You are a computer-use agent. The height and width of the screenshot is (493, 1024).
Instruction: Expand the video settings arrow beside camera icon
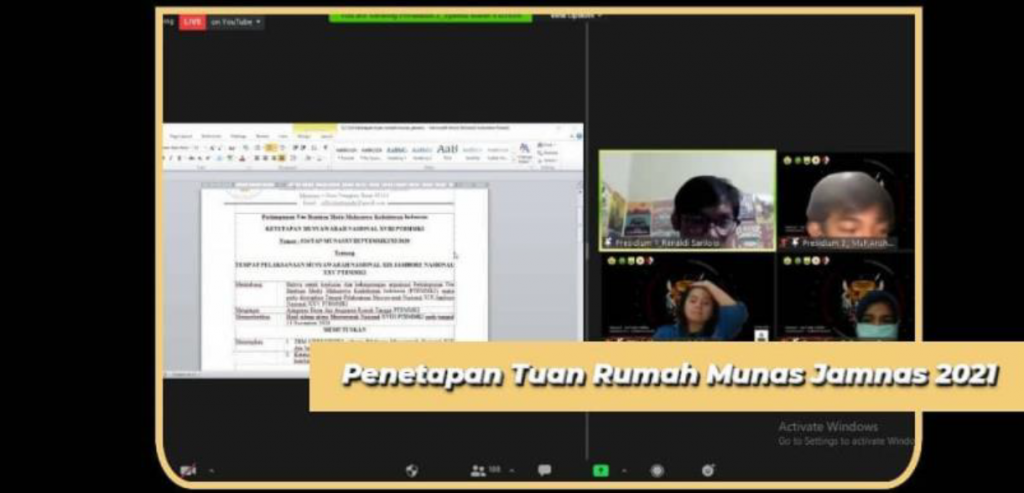coord(210,470)
